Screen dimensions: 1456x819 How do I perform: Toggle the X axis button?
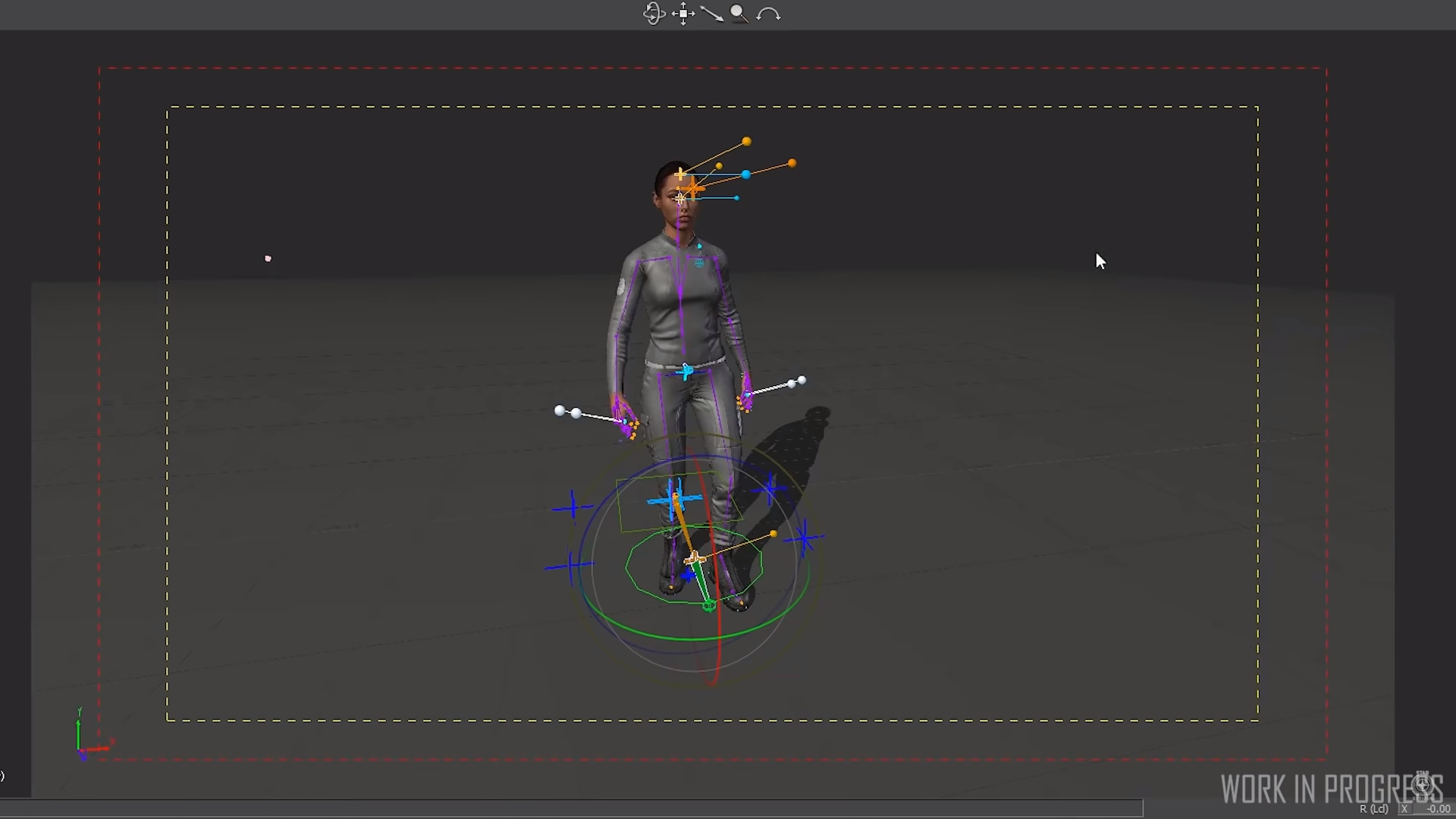(x=1404, y=809)
